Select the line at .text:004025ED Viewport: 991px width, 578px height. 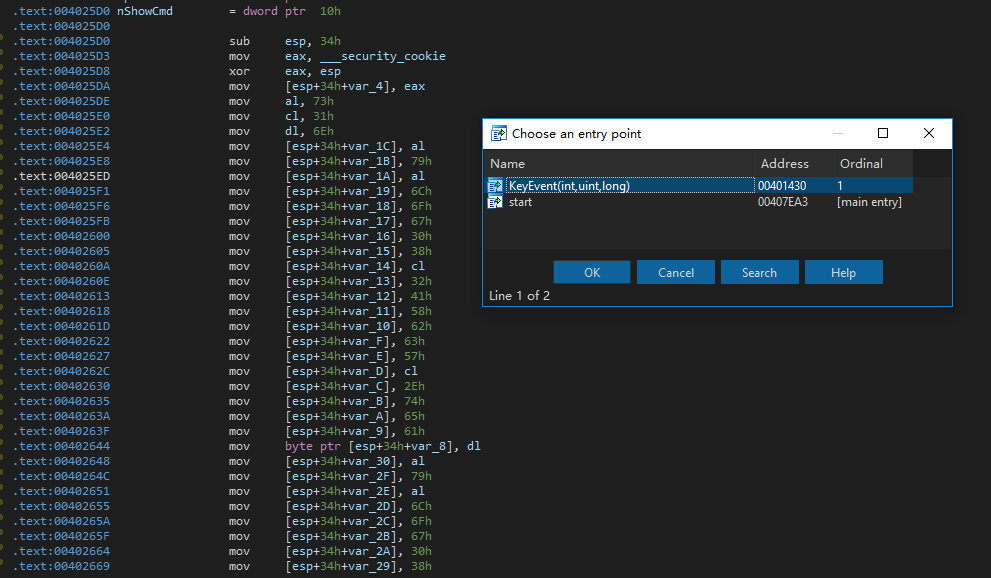61,176
